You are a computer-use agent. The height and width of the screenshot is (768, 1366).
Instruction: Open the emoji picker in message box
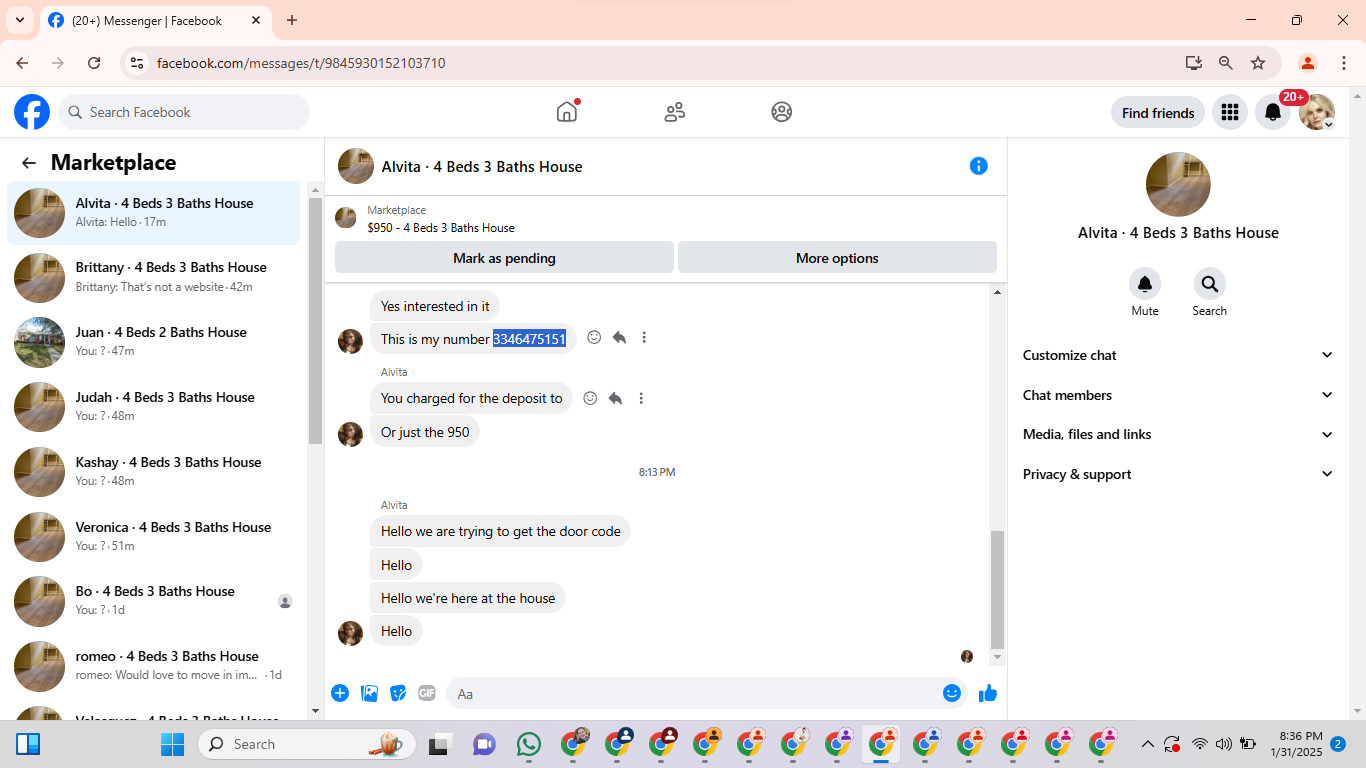point(952,693)
